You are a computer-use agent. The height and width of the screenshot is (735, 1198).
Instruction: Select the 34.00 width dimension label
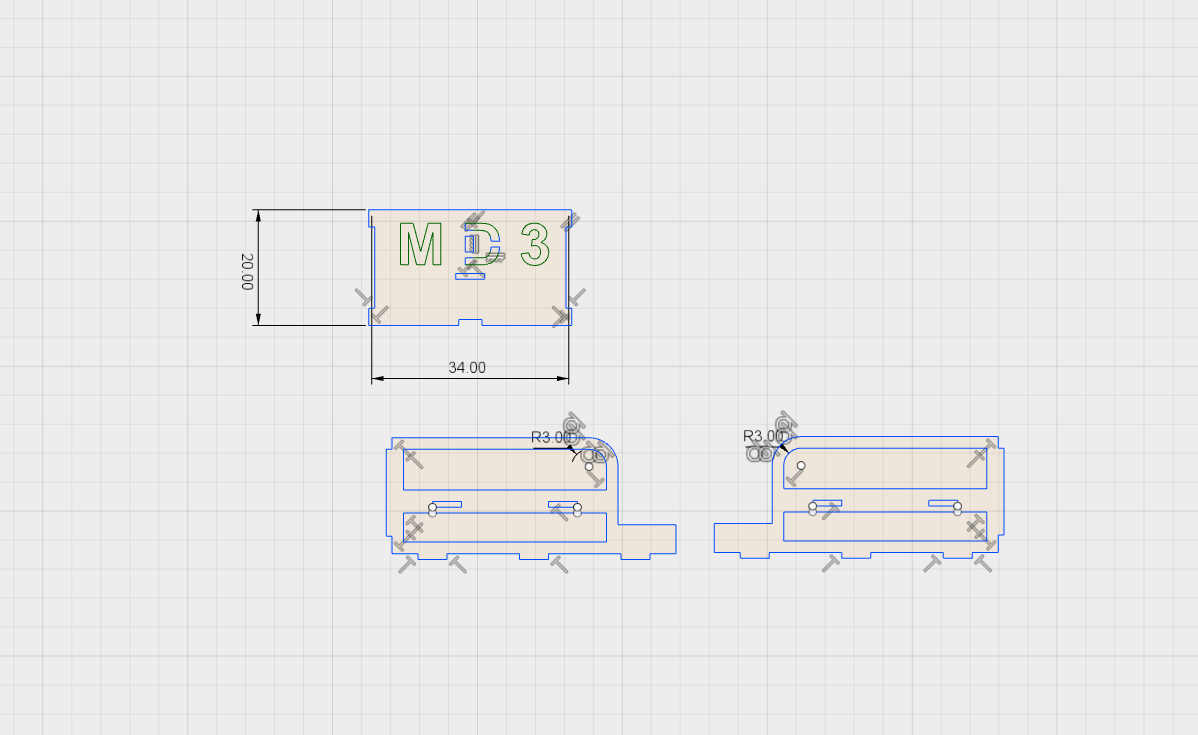click(466, 367)
